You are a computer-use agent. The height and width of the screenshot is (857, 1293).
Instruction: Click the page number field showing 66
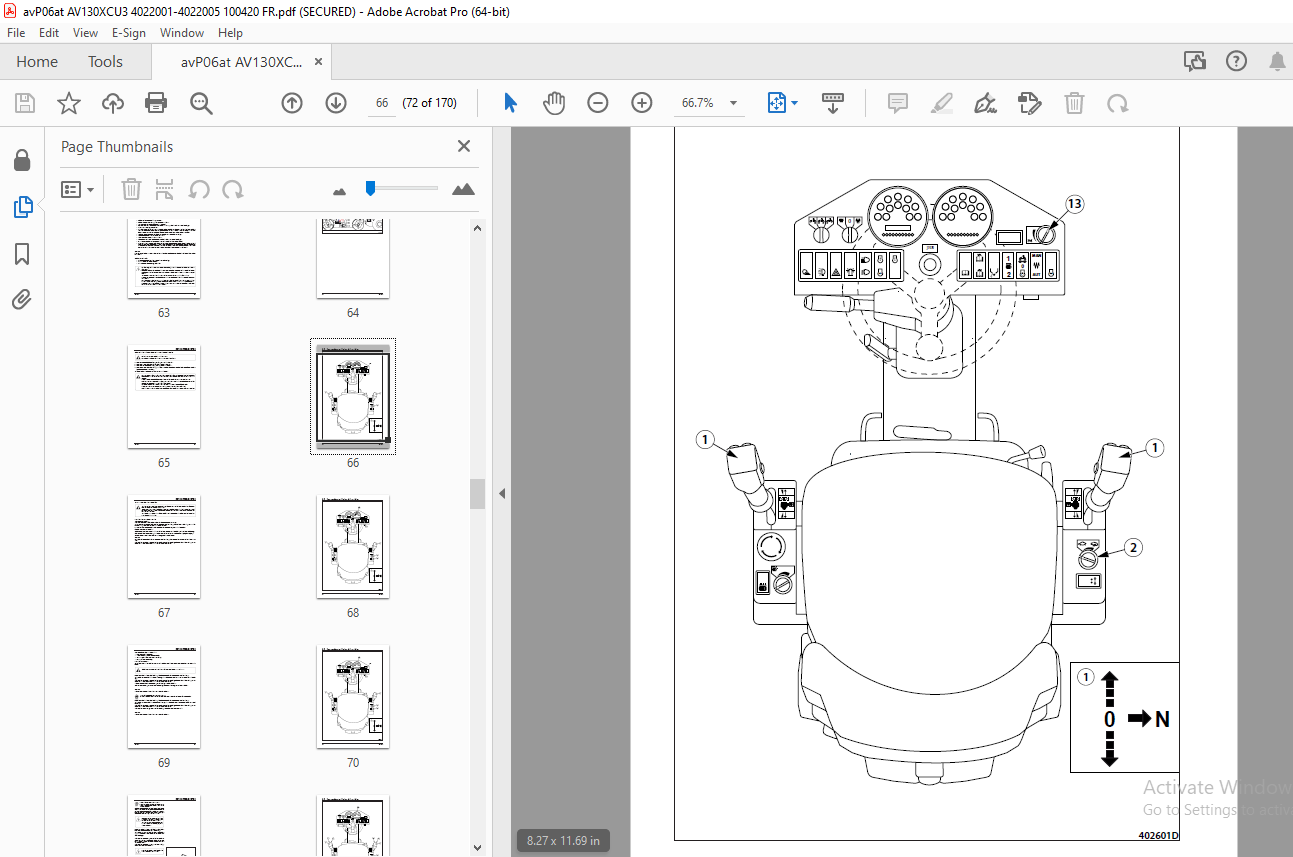click(382, 103)
